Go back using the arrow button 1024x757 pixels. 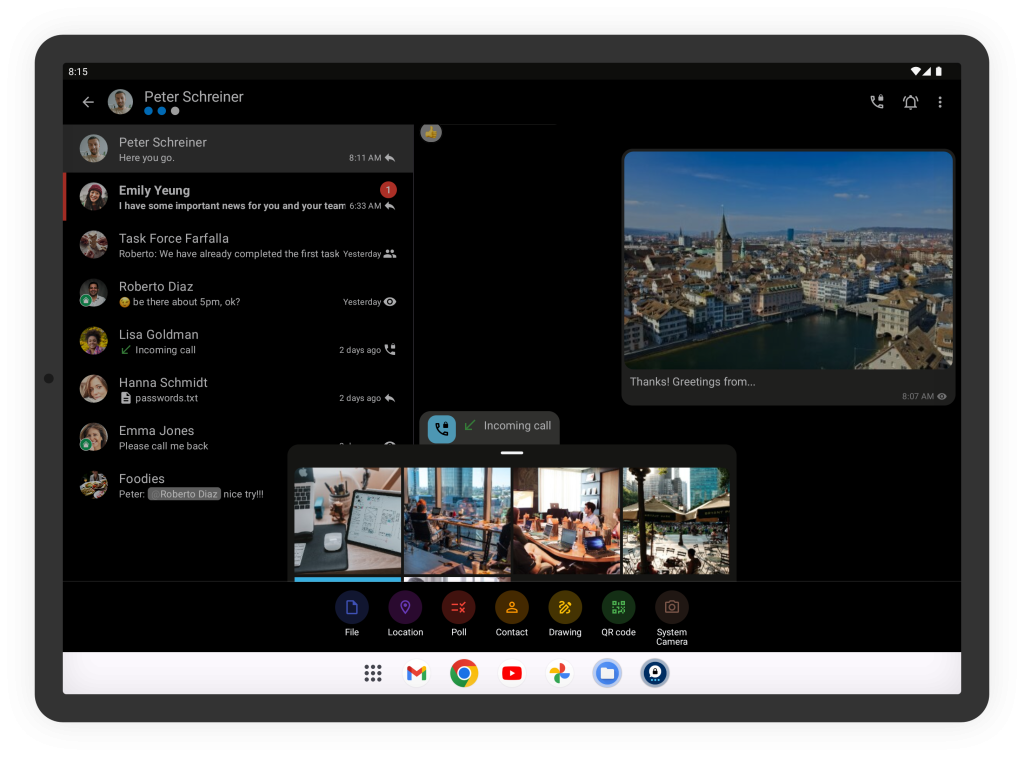click(x=88, y=102)
